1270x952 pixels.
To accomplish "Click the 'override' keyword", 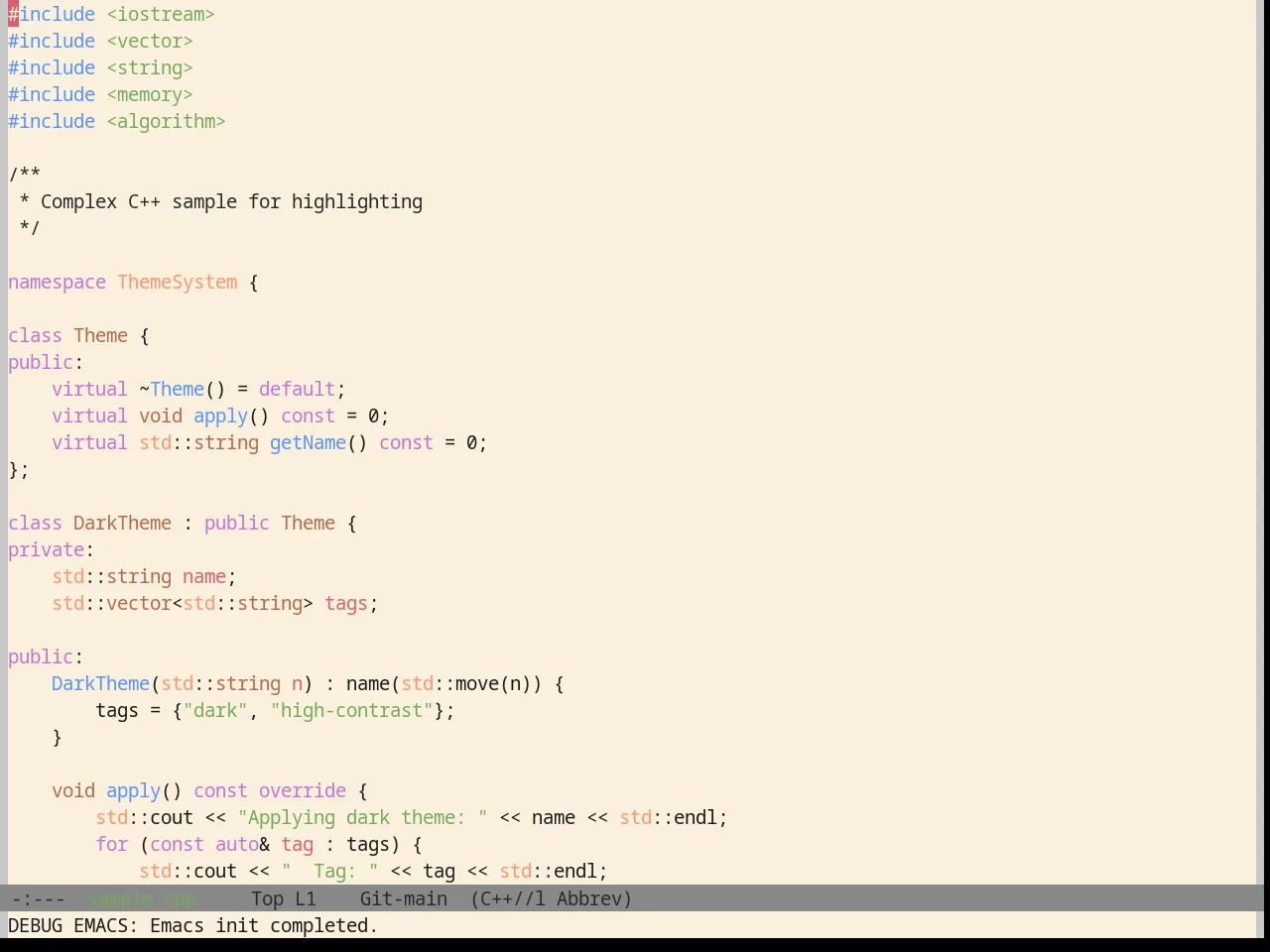I will coord(303,790).
